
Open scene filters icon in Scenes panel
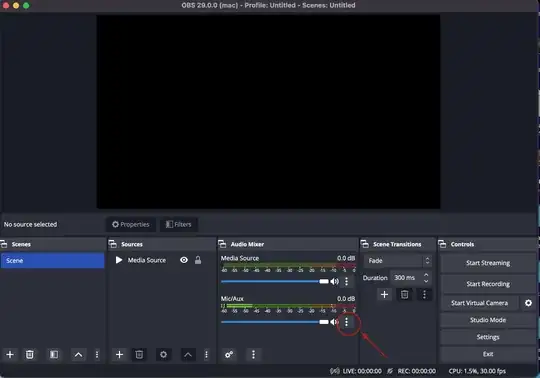54,354
